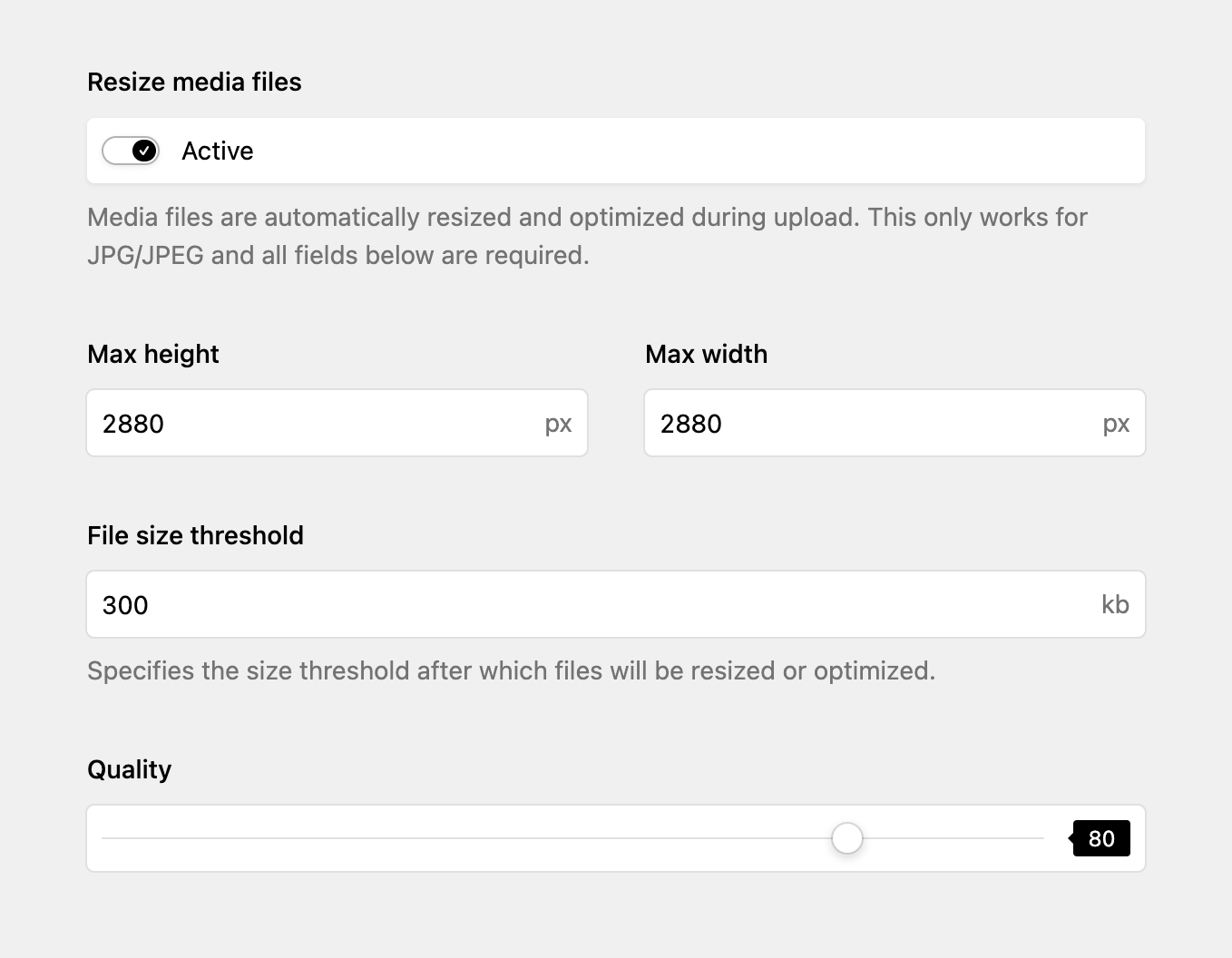This screenshot has height=958, width=1232.
Task: Click the JPG/JPEG description text
Action: pos(587,236)
